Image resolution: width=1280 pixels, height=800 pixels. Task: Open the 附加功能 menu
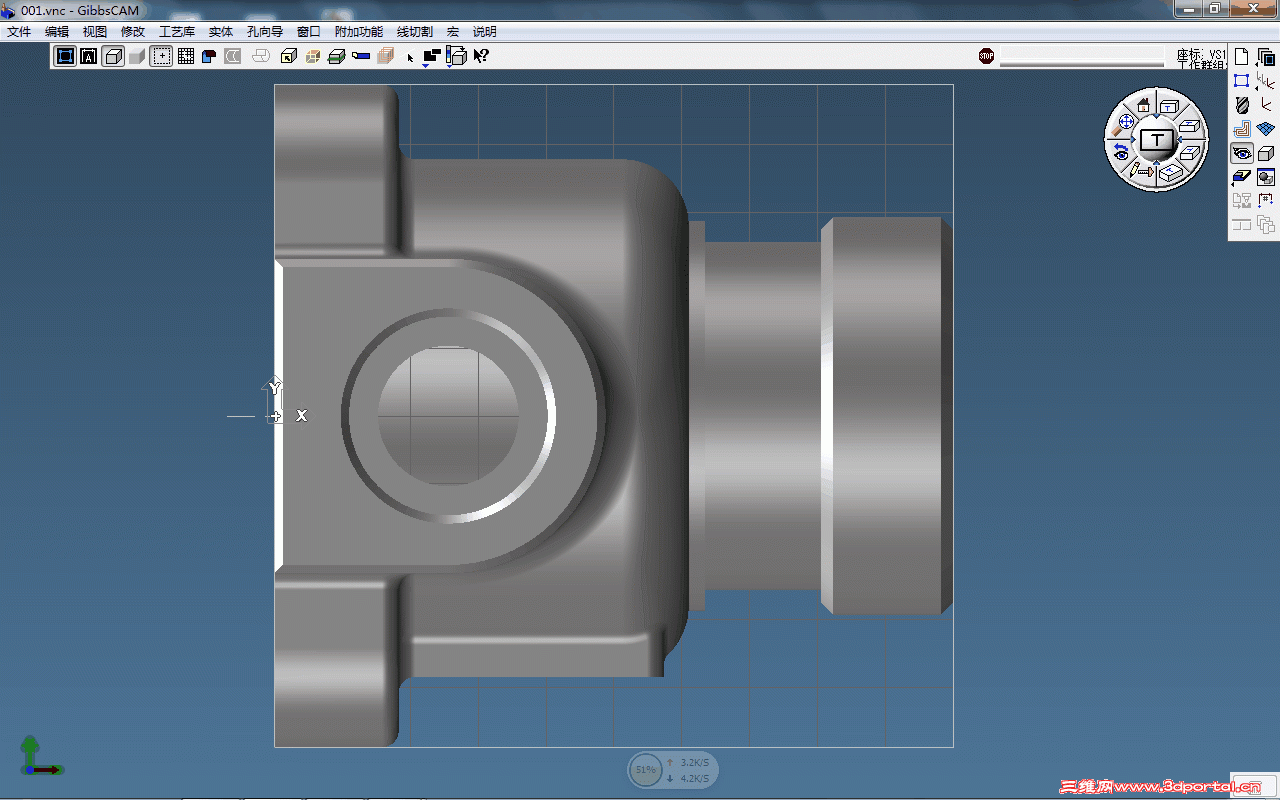coord(359,32)
